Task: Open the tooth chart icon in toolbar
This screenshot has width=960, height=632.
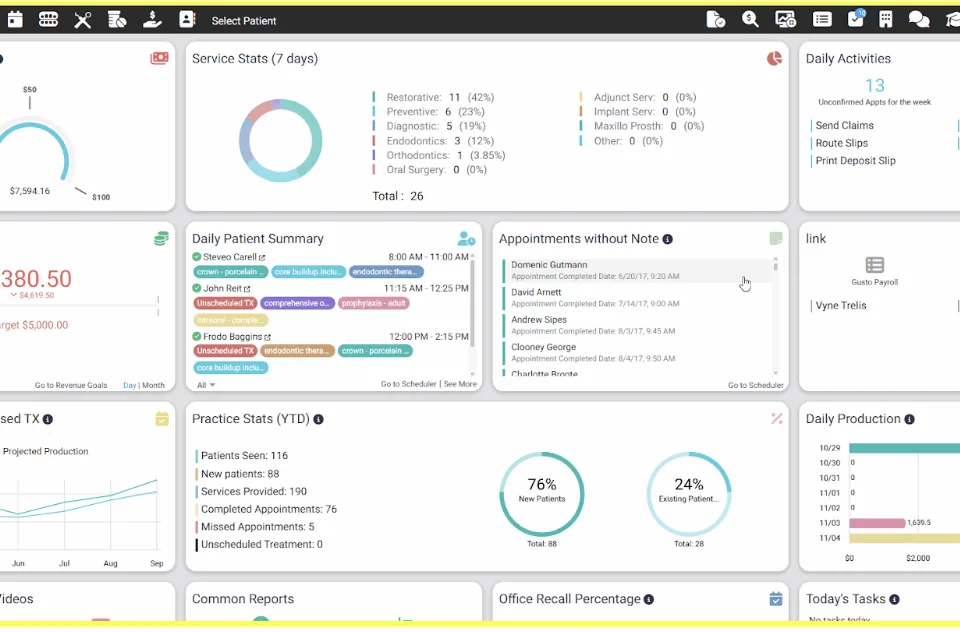Action: tap(48, 20)
